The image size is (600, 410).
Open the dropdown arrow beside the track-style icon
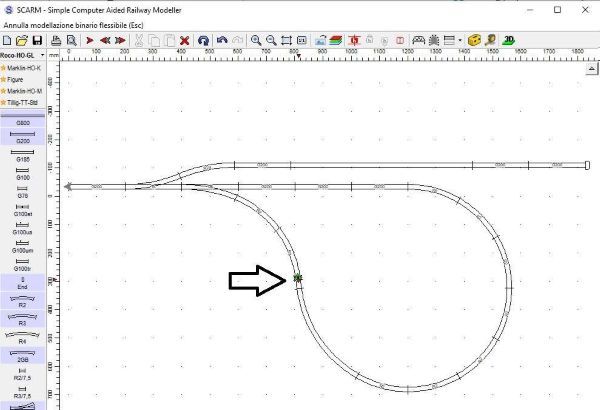coord(460,41)
